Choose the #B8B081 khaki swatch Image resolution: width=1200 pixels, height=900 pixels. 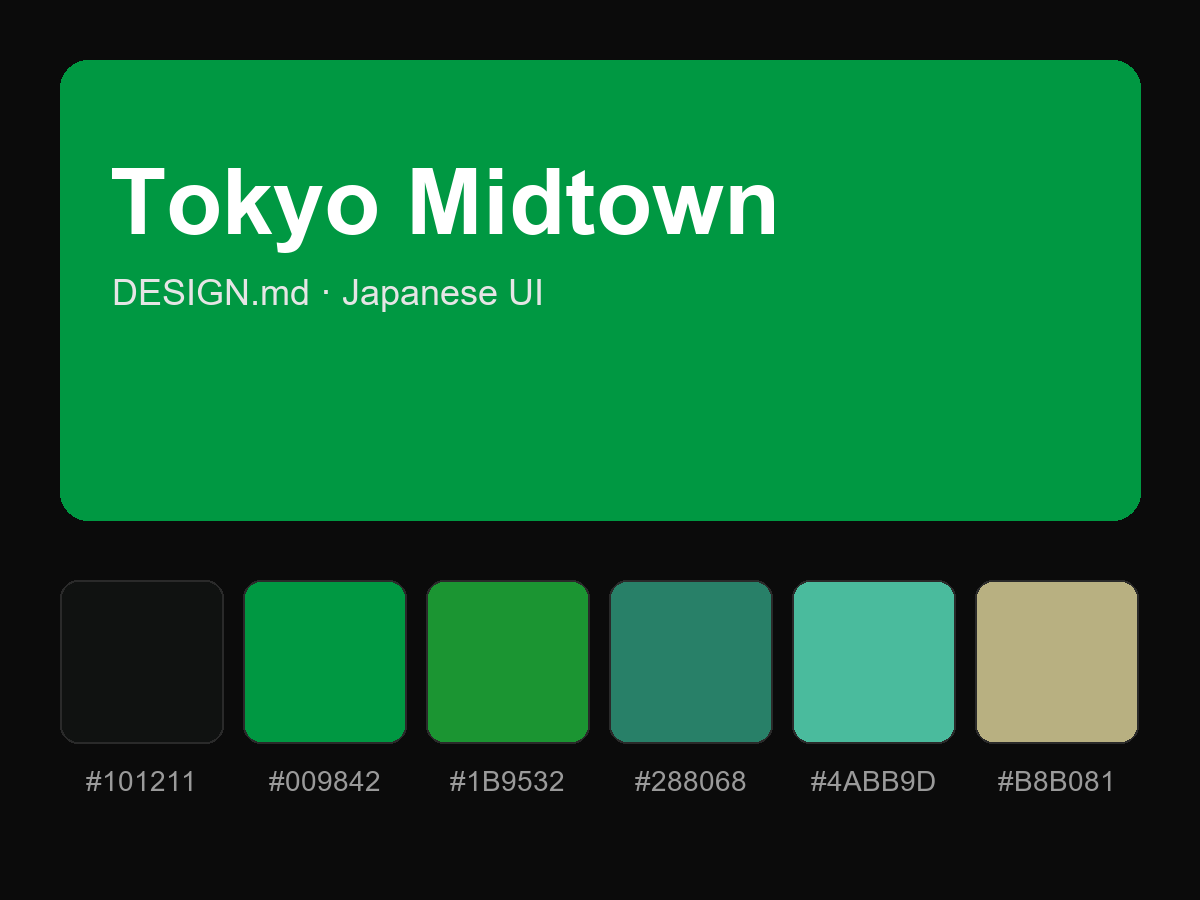pos(1057,662)
